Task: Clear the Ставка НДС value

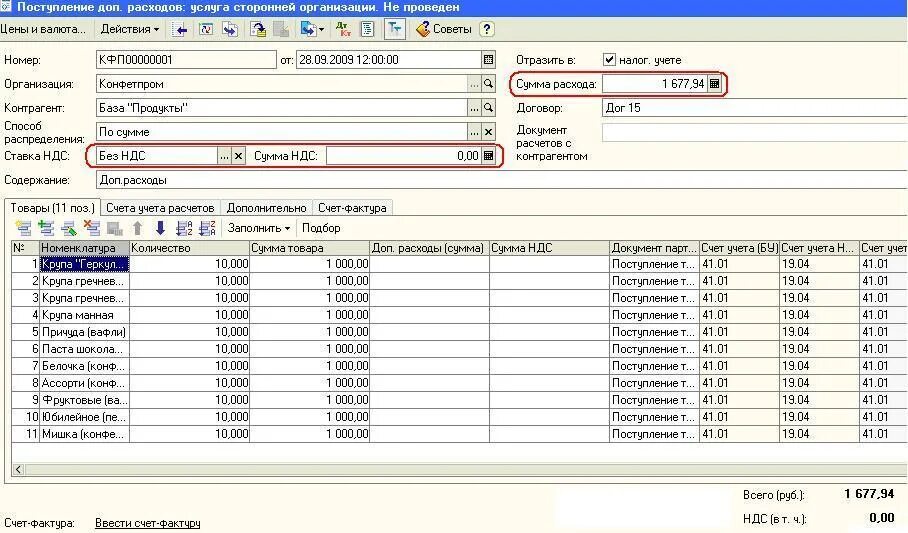Action: click(x=238, y=156)
